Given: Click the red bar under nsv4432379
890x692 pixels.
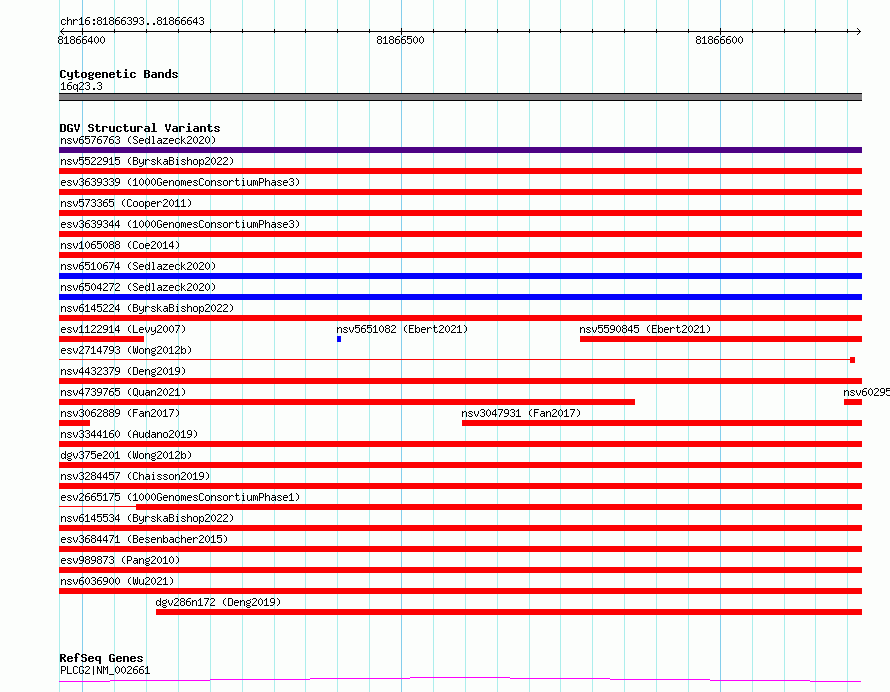Looking at the screenshot, I should pos(460,381).
